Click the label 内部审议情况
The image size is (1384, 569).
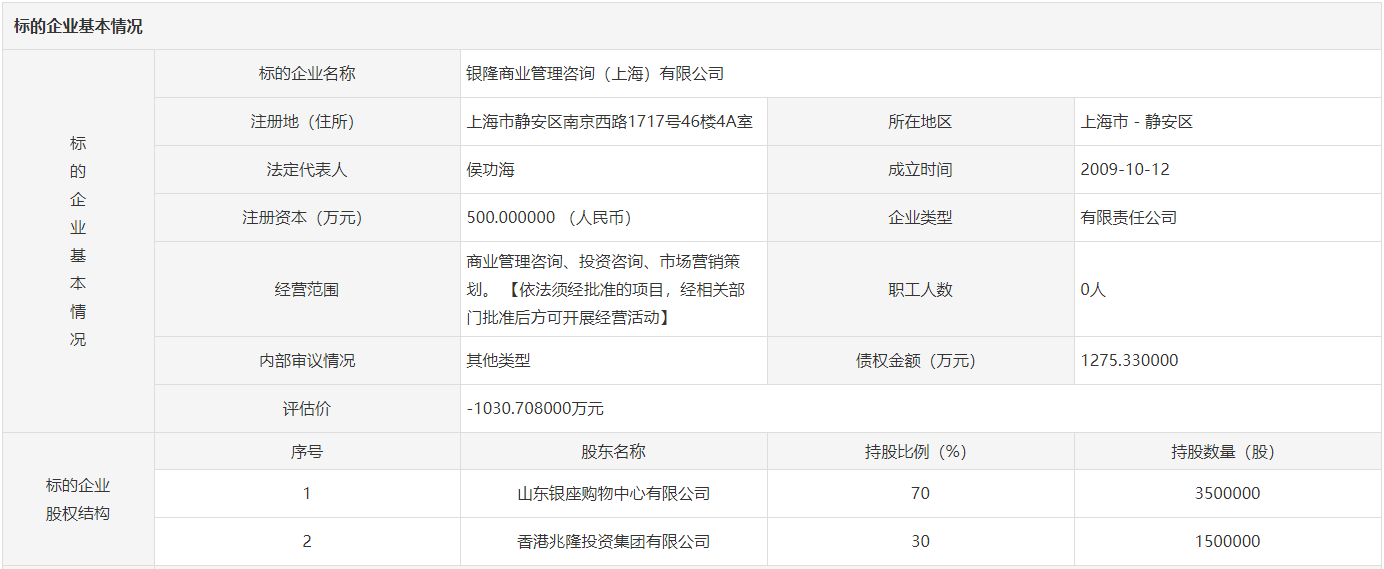(307, 361)
